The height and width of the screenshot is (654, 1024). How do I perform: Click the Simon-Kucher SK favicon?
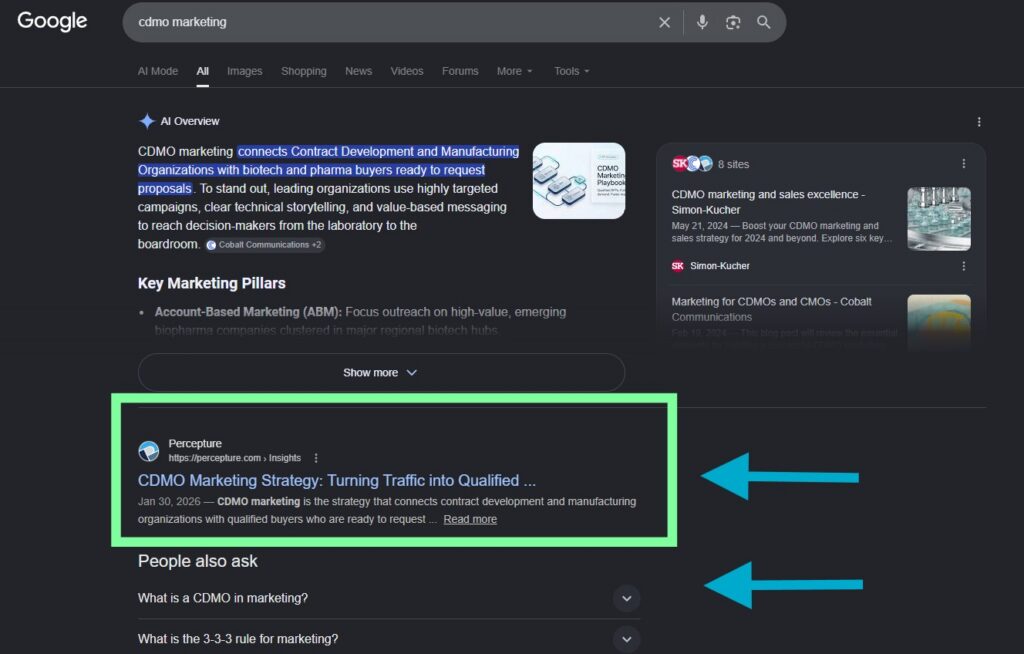tap(678, 266)
